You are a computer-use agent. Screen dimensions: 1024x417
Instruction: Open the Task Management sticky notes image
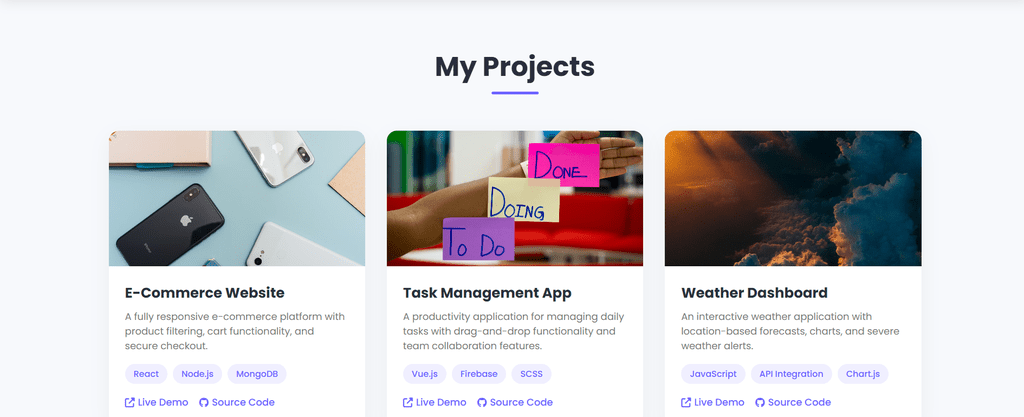(x=515, y=198)
